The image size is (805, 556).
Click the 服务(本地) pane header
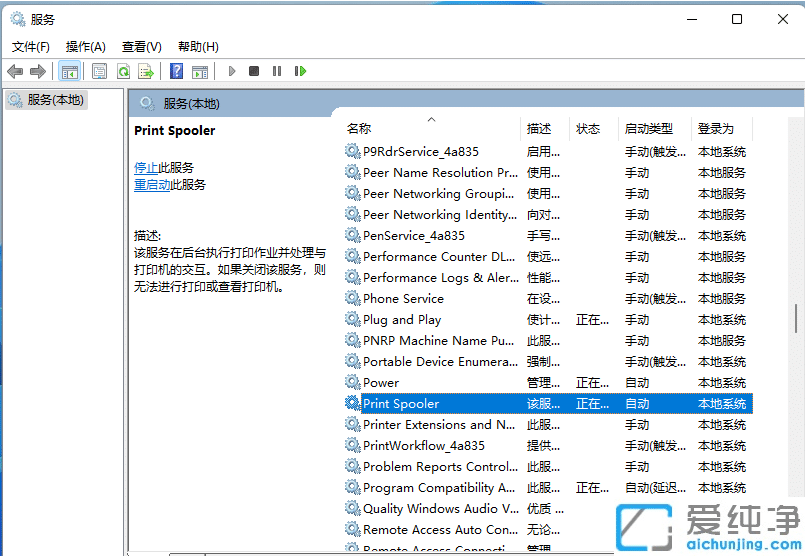[191, 104]
